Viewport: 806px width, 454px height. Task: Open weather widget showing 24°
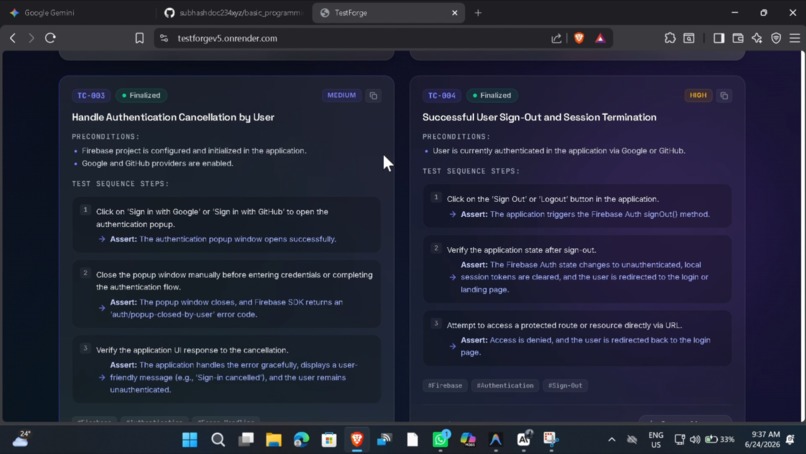point(22,439)
